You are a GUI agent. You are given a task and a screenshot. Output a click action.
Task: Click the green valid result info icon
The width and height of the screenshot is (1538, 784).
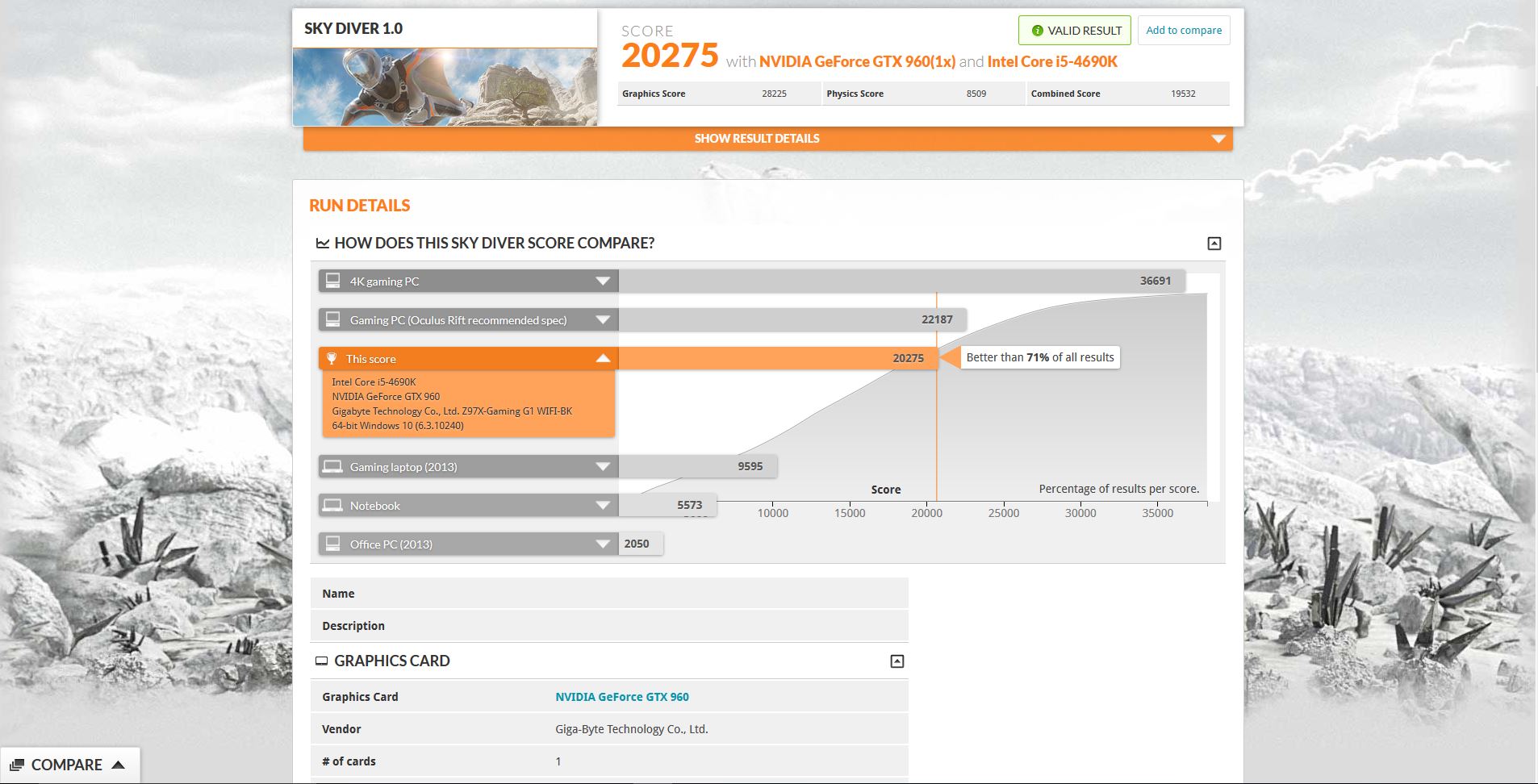click(1037, 31)
